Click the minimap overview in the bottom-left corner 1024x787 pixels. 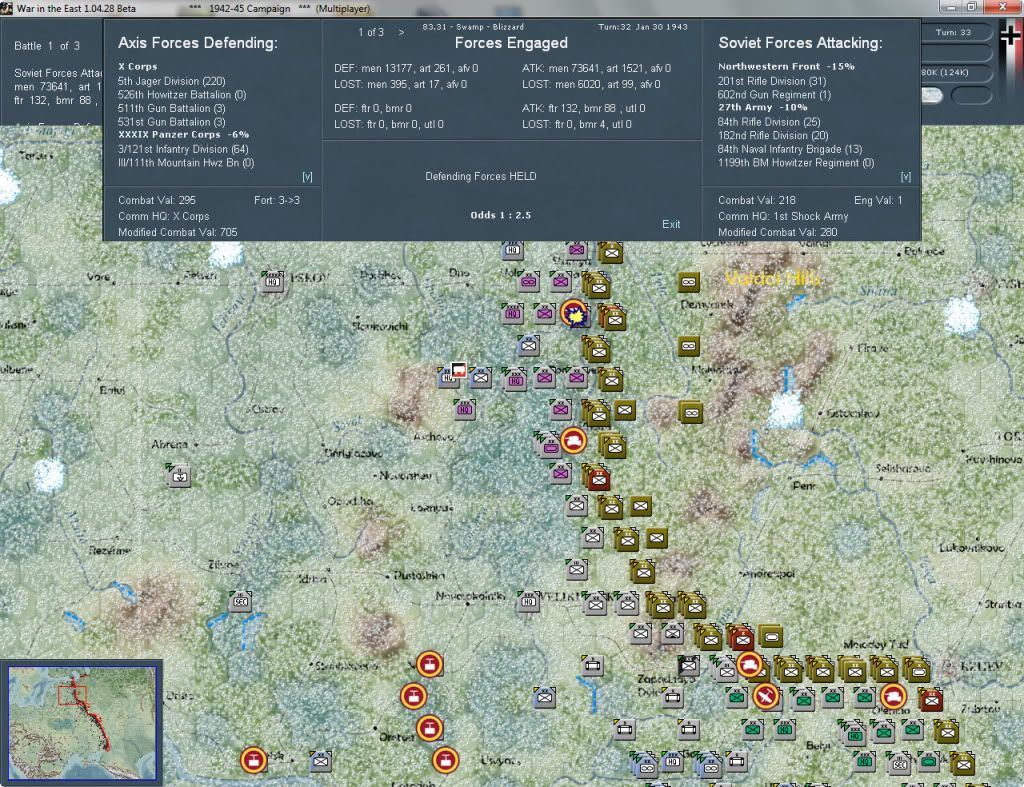pyautogui.click(x=82, y=721)
